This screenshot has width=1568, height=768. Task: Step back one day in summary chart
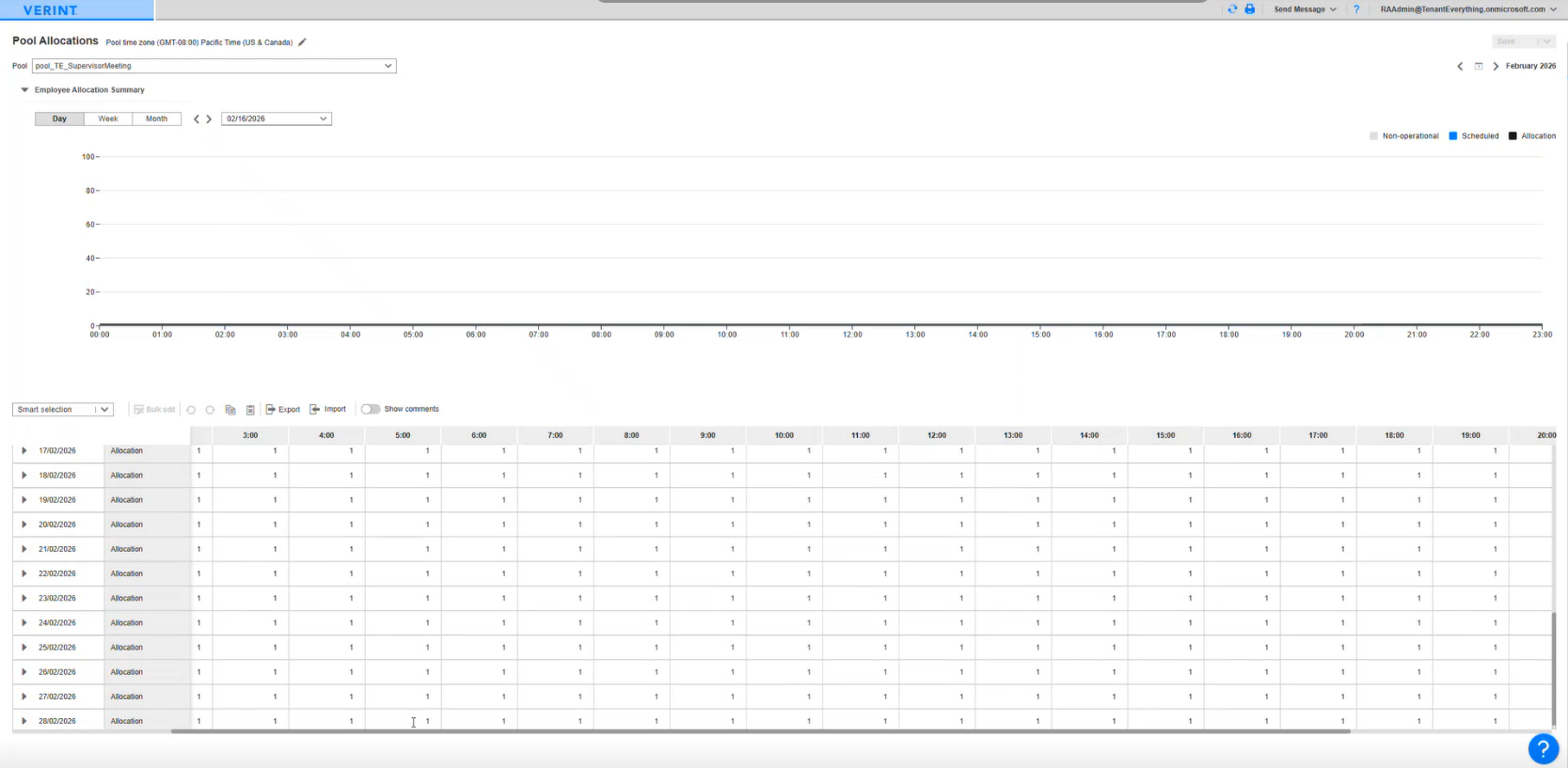[x=197, y=119]
